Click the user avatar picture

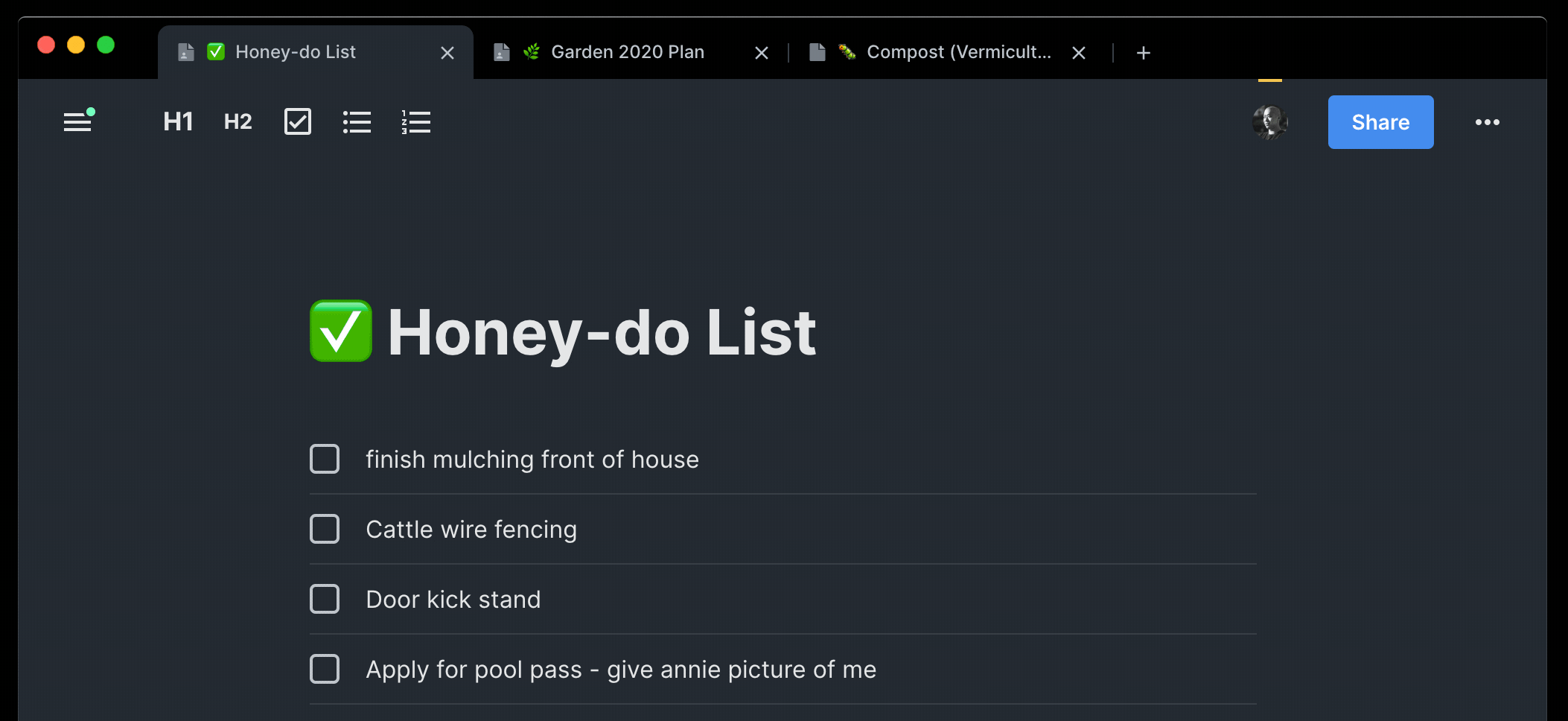pyautogui.click(x=1270, y=122)
